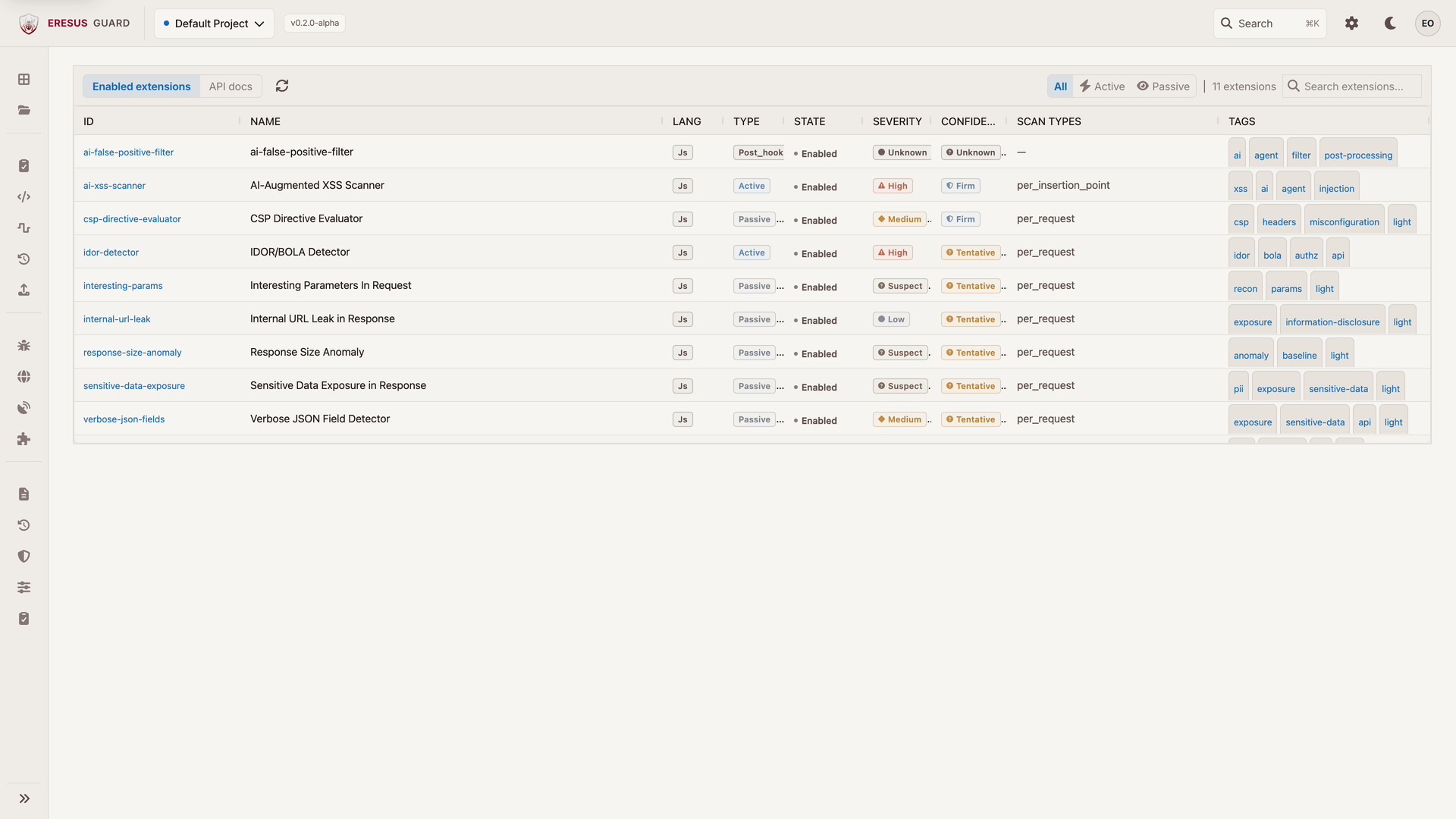
Task: Click the clipboard-check icon below the sliders icon
Action: [x=24, y=619]
